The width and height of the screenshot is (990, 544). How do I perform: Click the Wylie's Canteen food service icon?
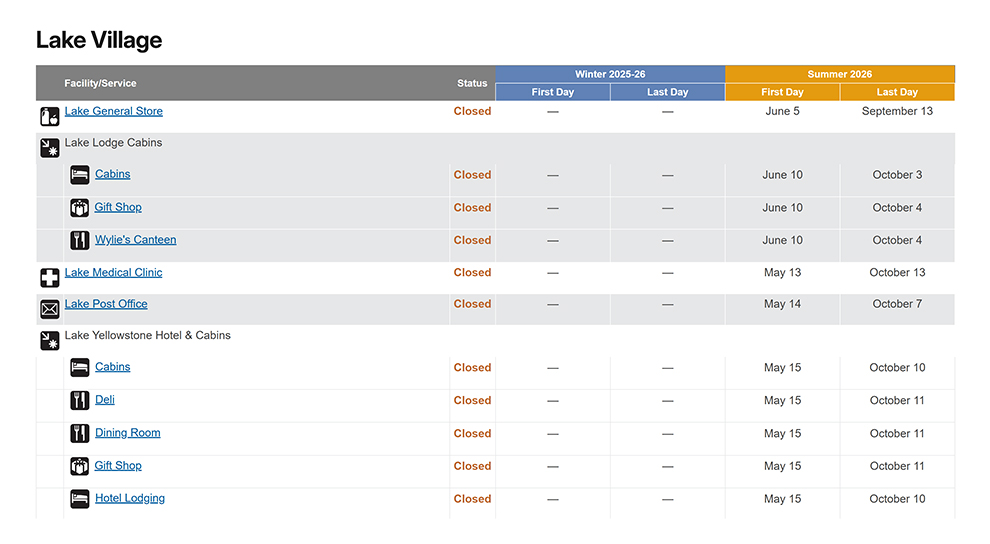click(x=80, y=240)
